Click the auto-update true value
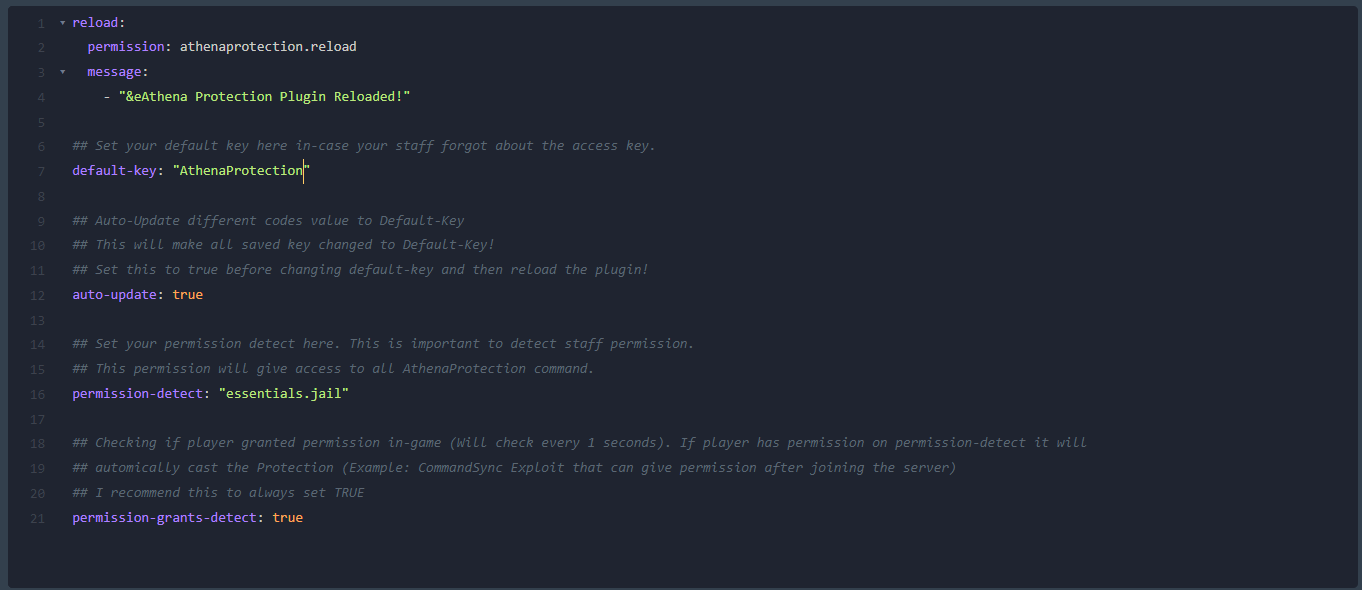This screenshot has height=590, width=1362. (188, 295)
